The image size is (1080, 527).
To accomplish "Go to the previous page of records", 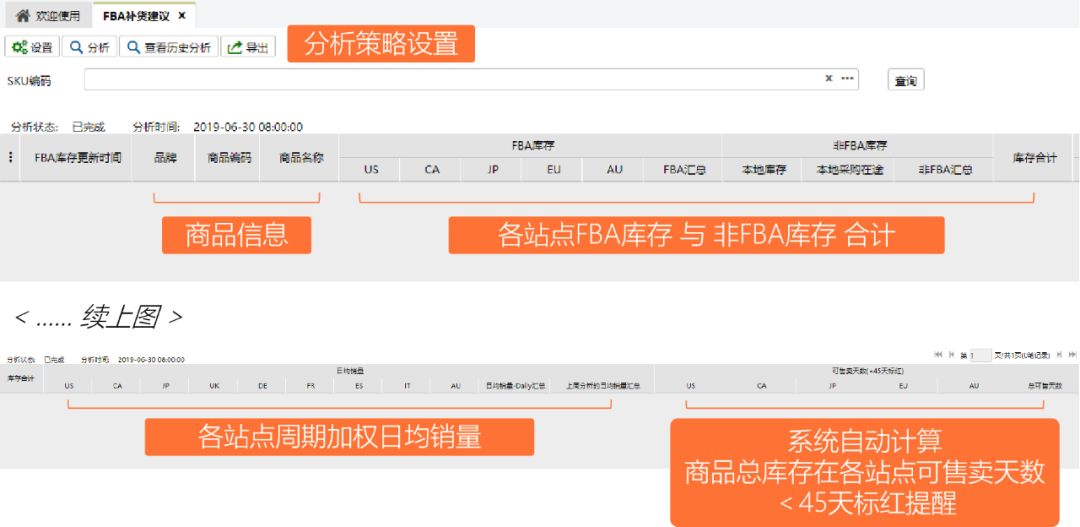I will tap(952, 355).
